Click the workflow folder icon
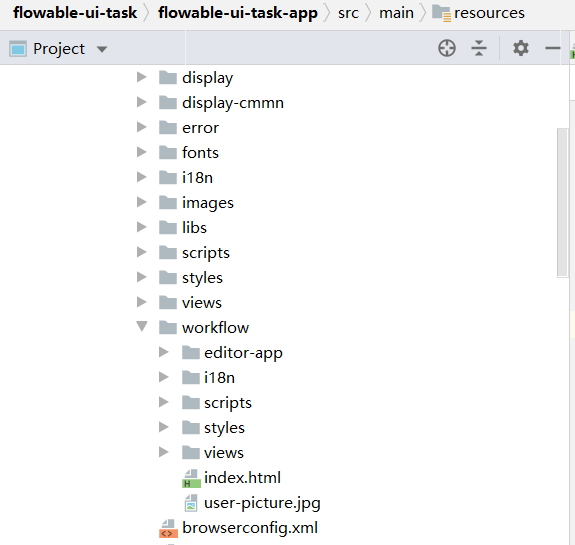Image resolution: width=575 pixels, height=545 pixels. (x=168, y=327)
